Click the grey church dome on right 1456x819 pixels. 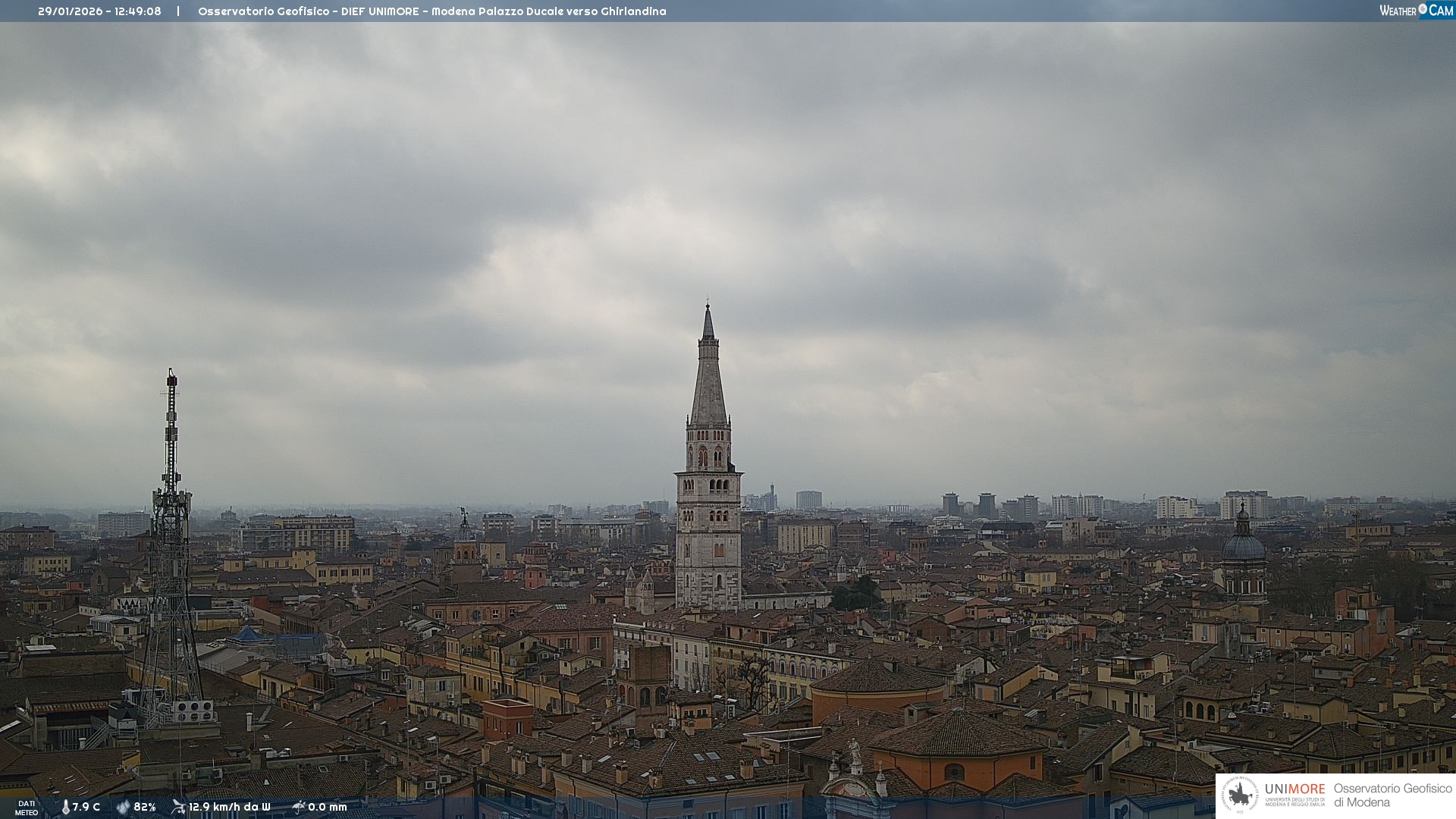point(1244,548)
